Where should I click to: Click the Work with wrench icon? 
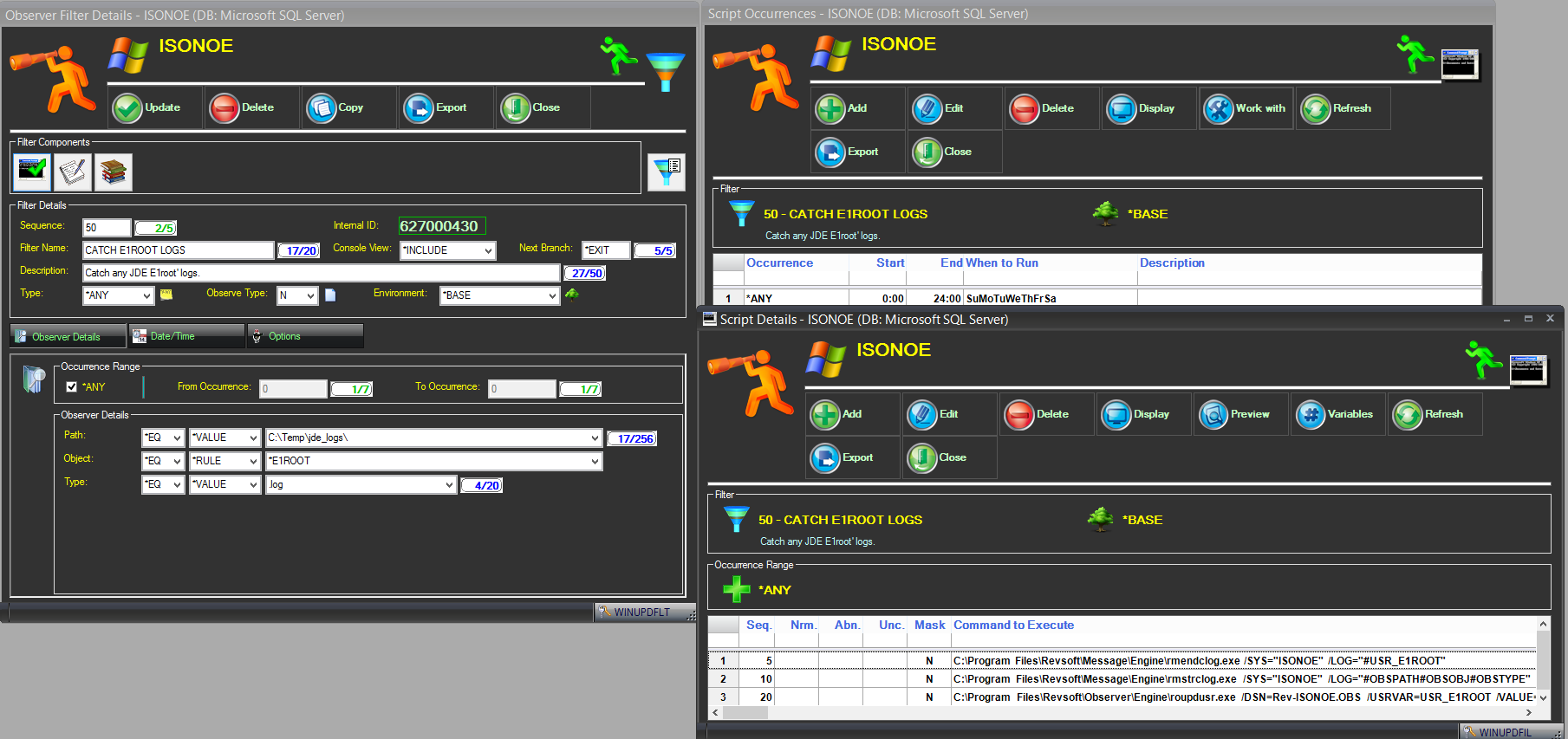[1218, 109]
